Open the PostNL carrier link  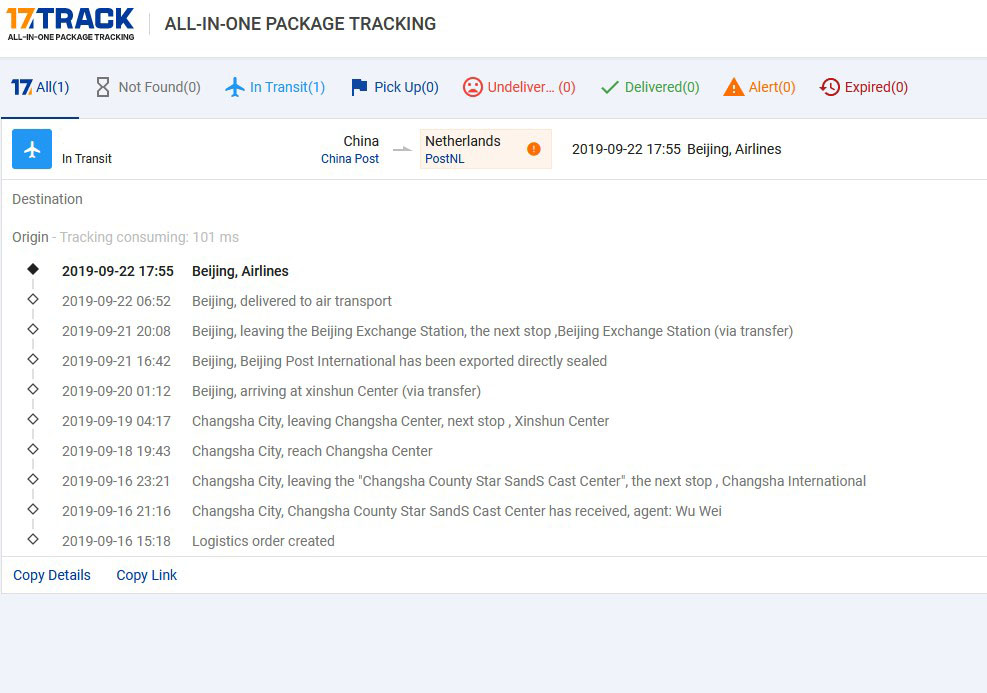click(444, 159)
